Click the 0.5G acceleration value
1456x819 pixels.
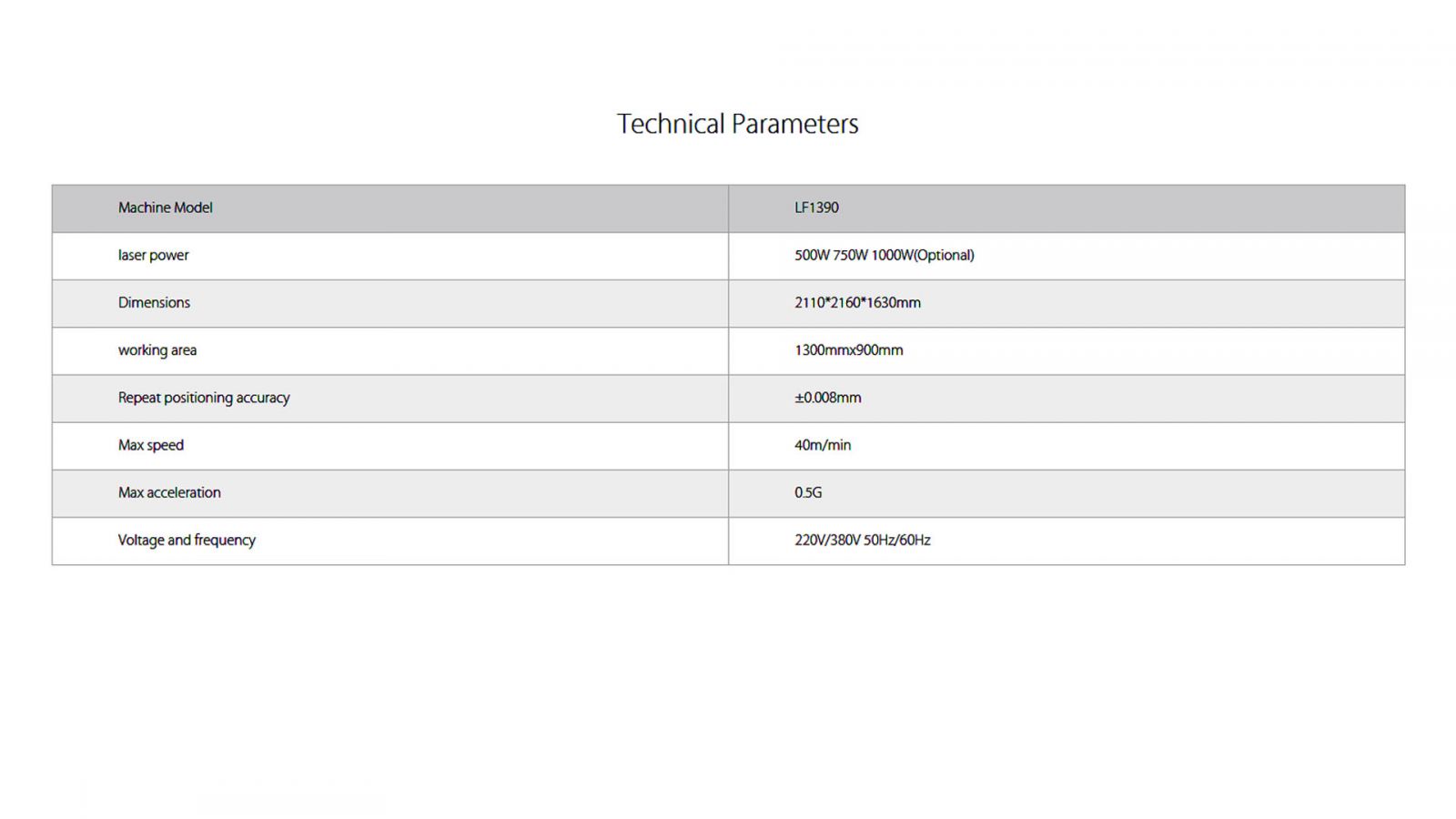808,492
